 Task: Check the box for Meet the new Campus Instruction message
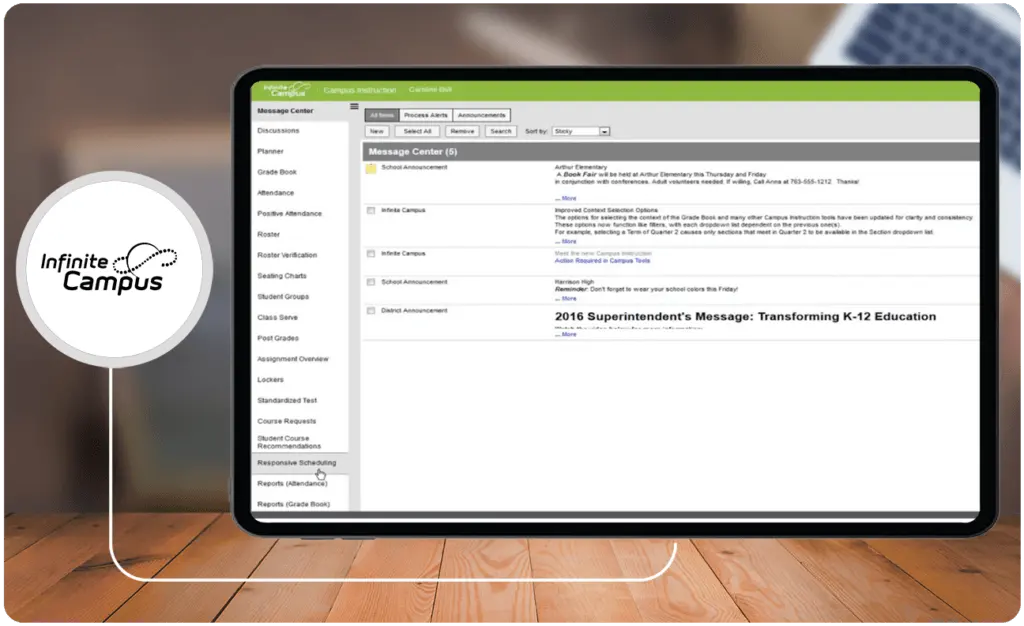(x=371, y=254)
